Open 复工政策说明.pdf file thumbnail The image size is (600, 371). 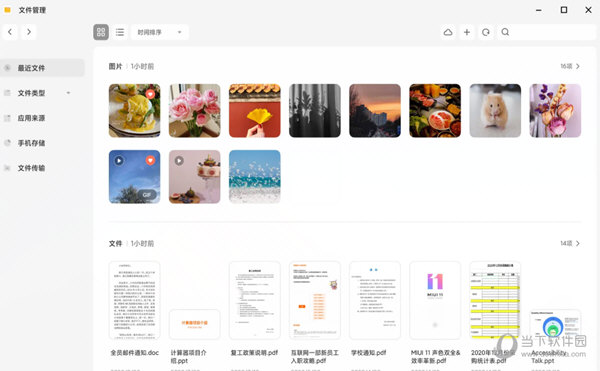pos(254,300)
